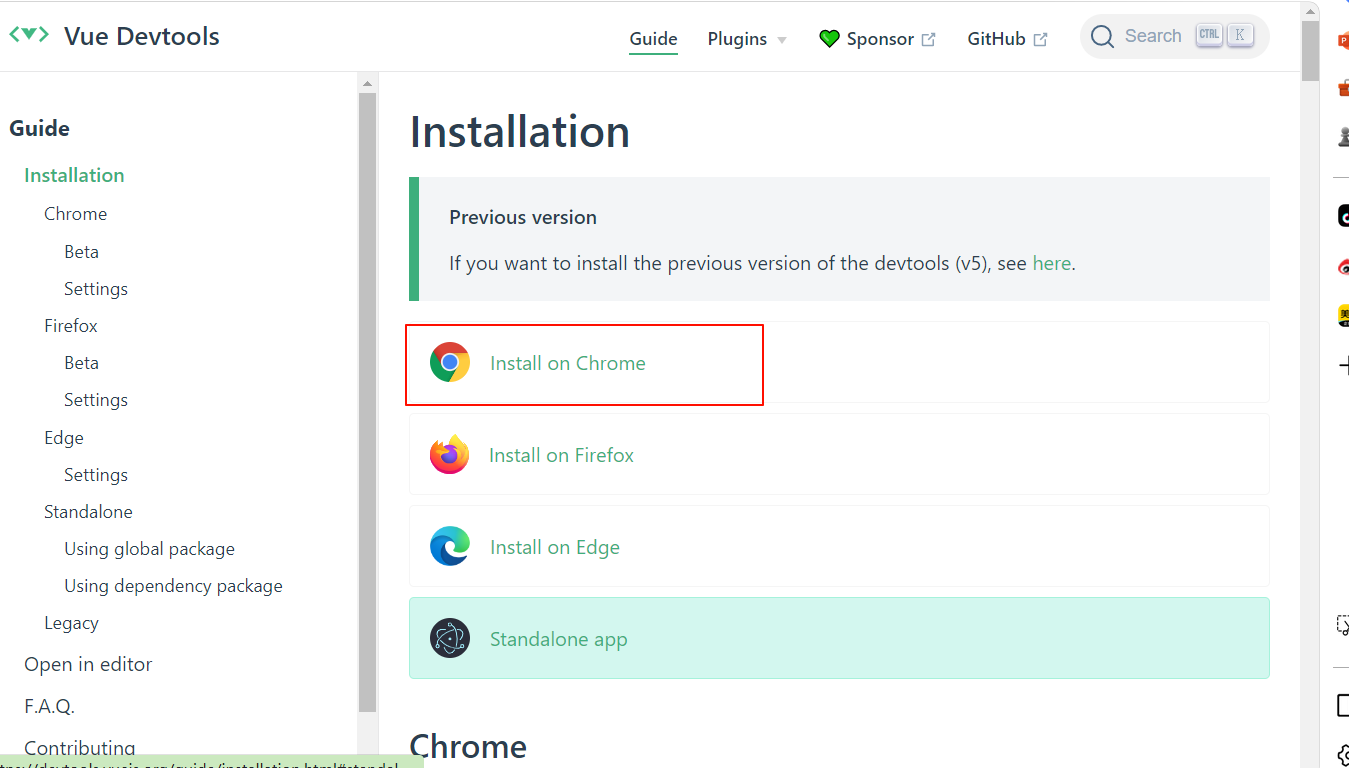Click the Firefox browser icon
Screen dimensions: 1349x768
450,454
